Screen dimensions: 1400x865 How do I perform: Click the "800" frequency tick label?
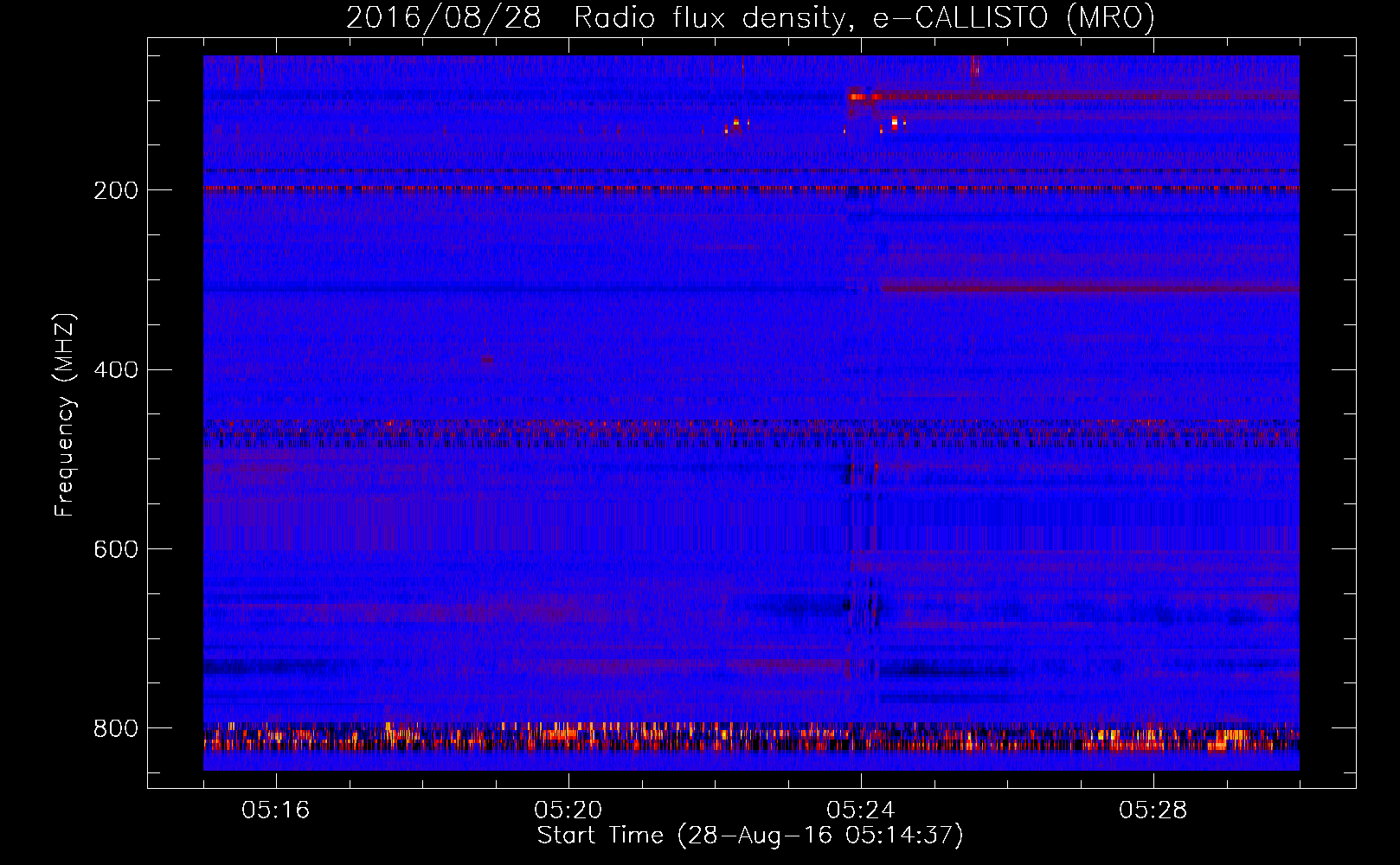click(116, 729)
